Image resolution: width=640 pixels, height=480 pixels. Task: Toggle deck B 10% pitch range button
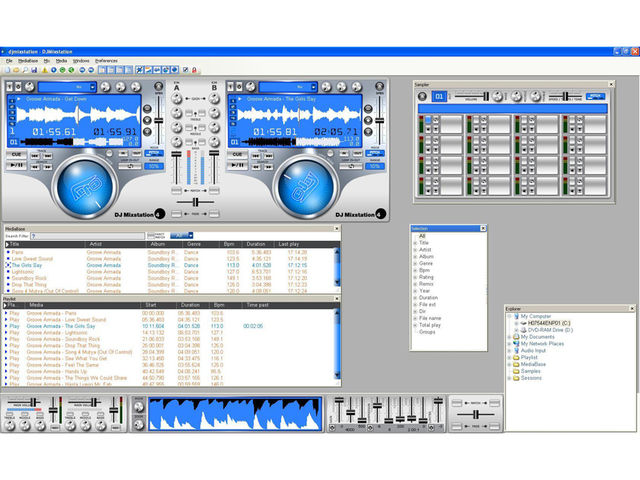[x=375, y=166]
